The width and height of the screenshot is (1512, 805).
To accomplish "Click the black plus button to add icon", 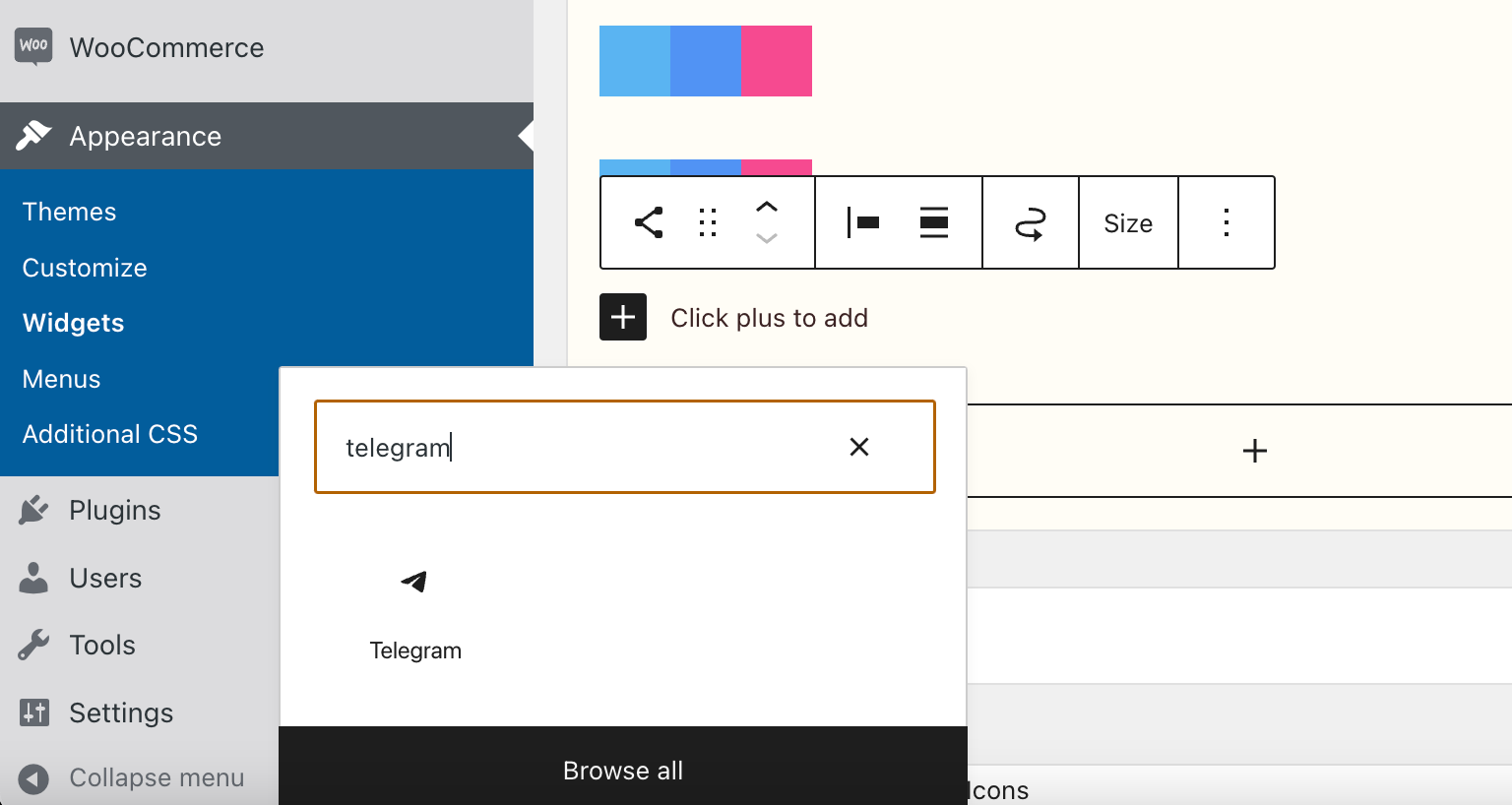I will (x=623, y=317).
